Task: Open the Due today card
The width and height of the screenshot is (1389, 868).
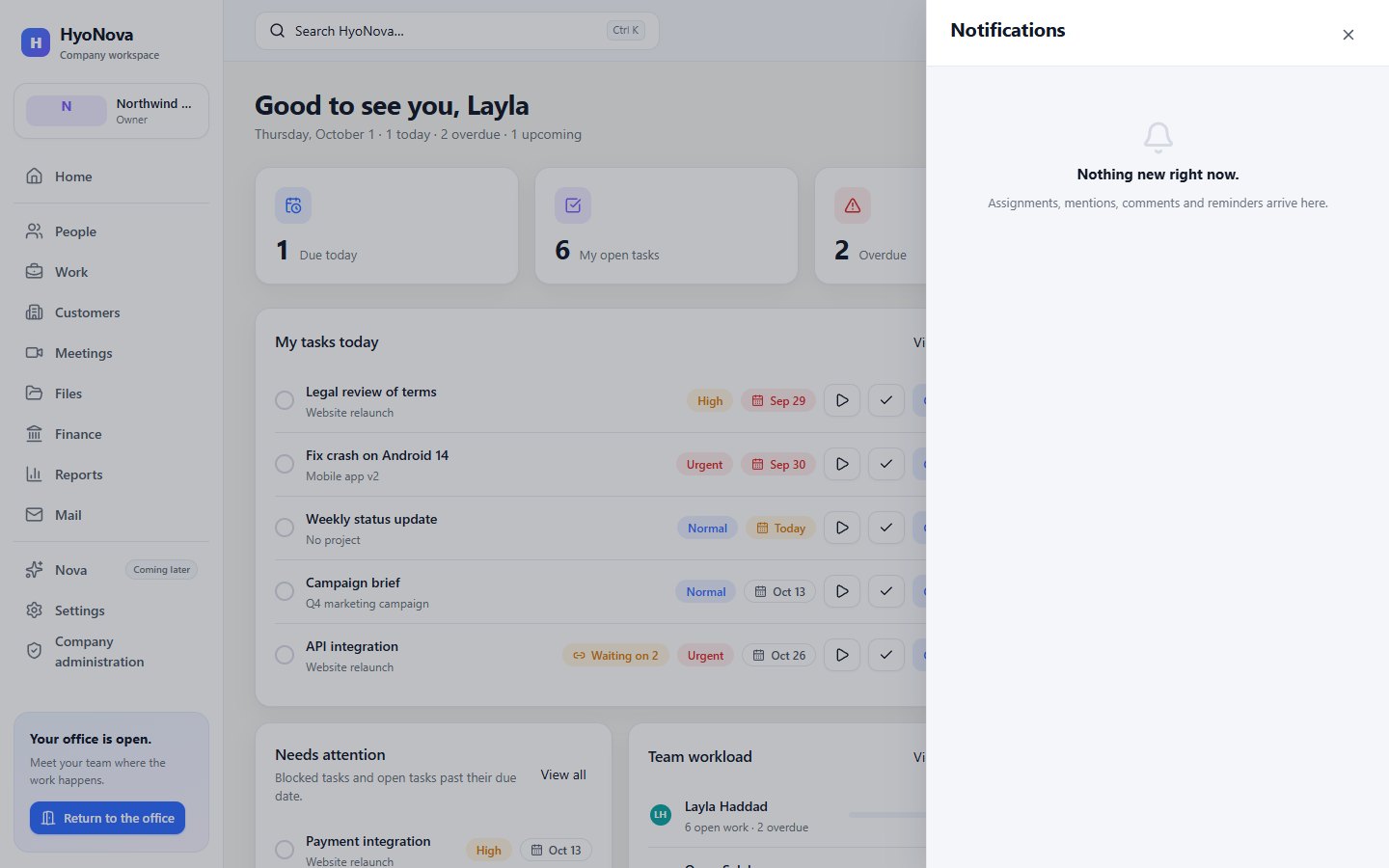Action: 387,226
